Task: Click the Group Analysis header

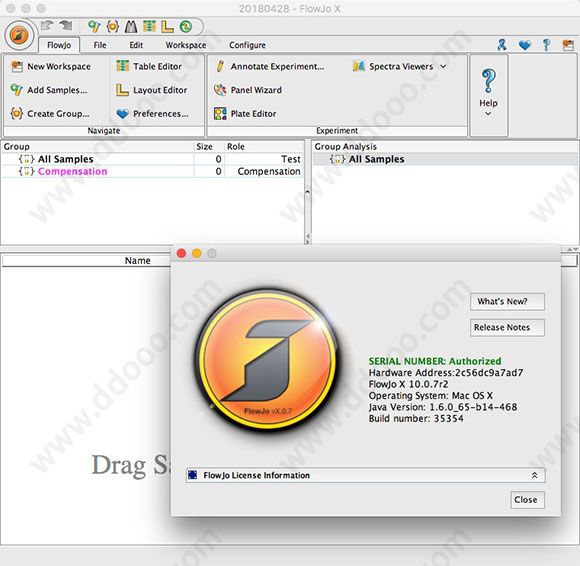Action: click(345, 146)
